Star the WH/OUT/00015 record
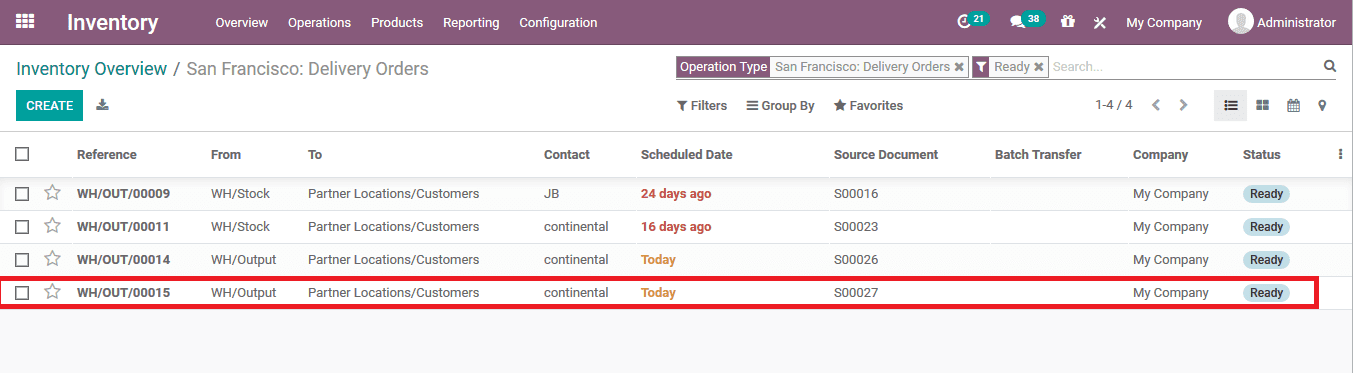The height and width of the screenshot is (373, 1353). coord(52,292)
